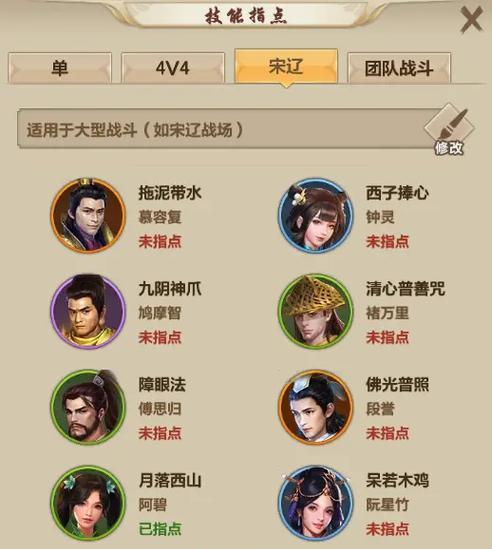Click the 适用于大型战斗 description field
The image size is (492, 549).
coord(228,130)
